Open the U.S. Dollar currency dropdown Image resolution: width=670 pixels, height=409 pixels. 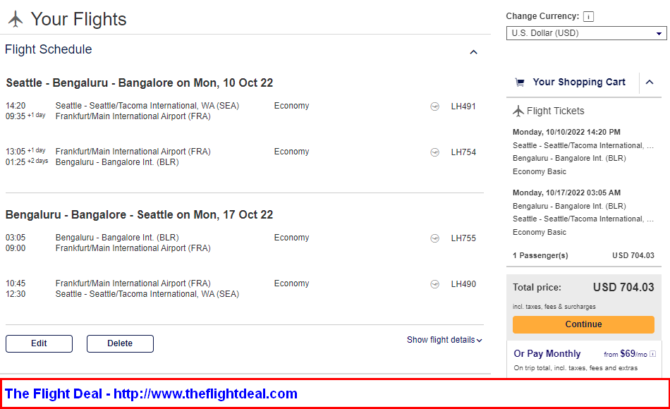586,33
